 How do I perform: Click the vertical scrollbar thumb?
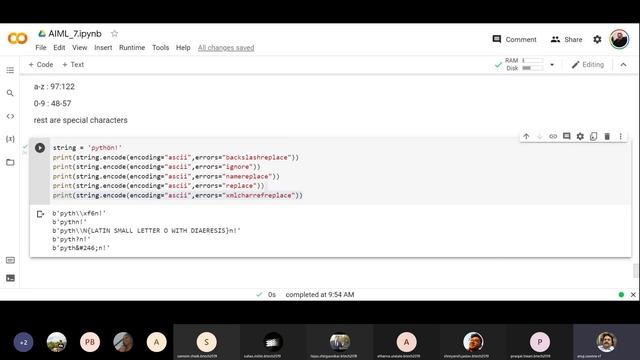pos(635,271)
